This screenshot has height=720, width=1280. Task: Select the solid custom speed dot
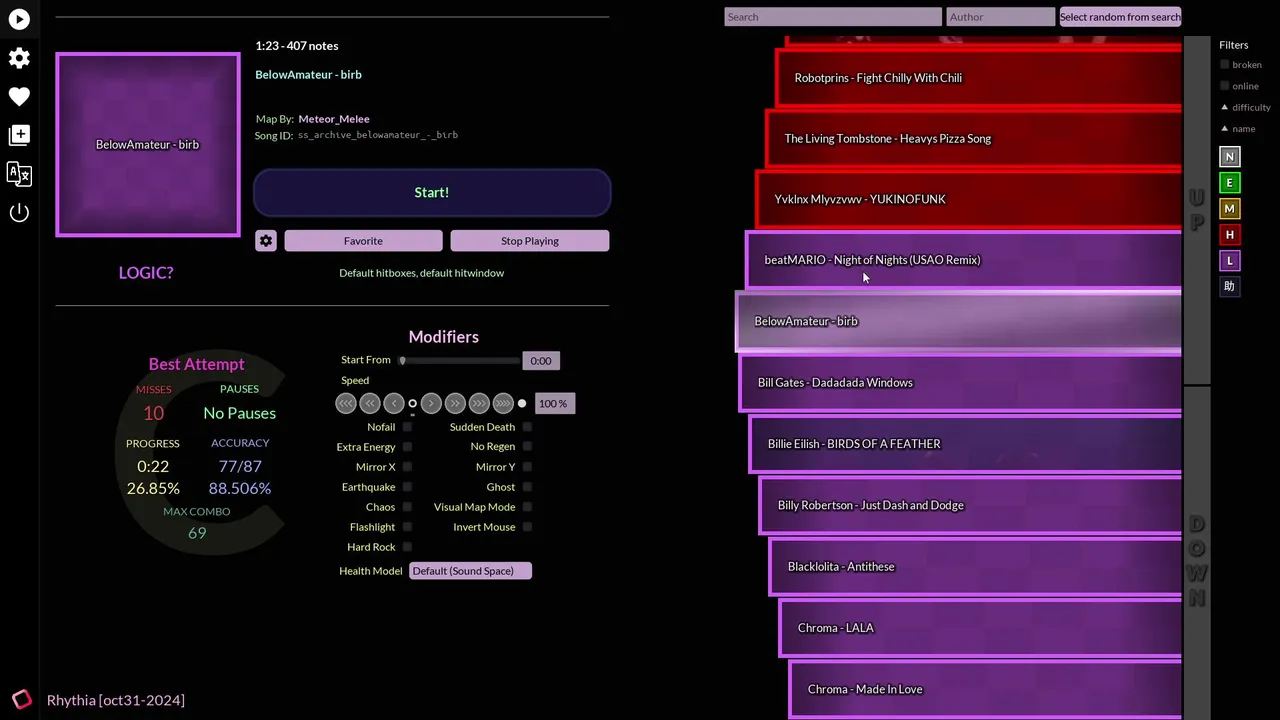522,403
